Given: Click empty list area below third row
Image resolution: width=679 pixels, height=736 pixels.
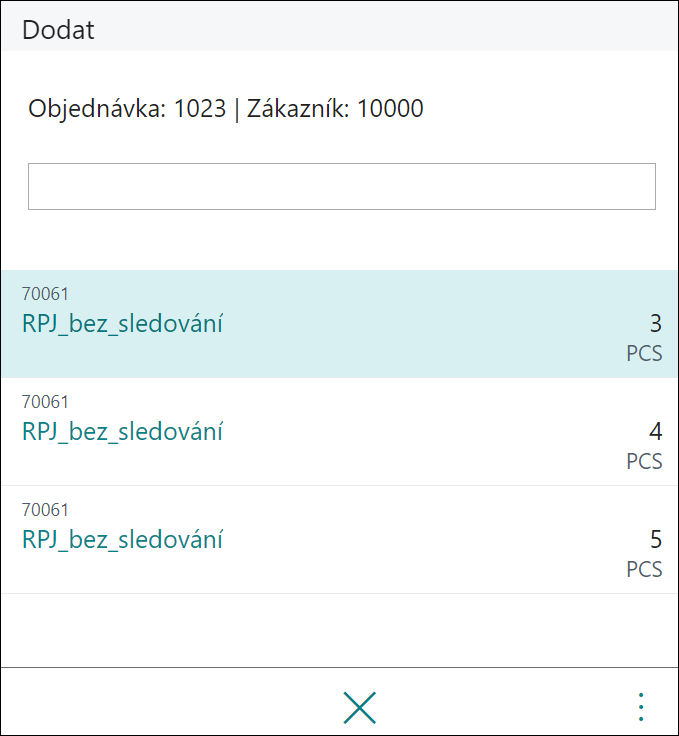Looking at the screenshot, I should [x=339, y=630].
